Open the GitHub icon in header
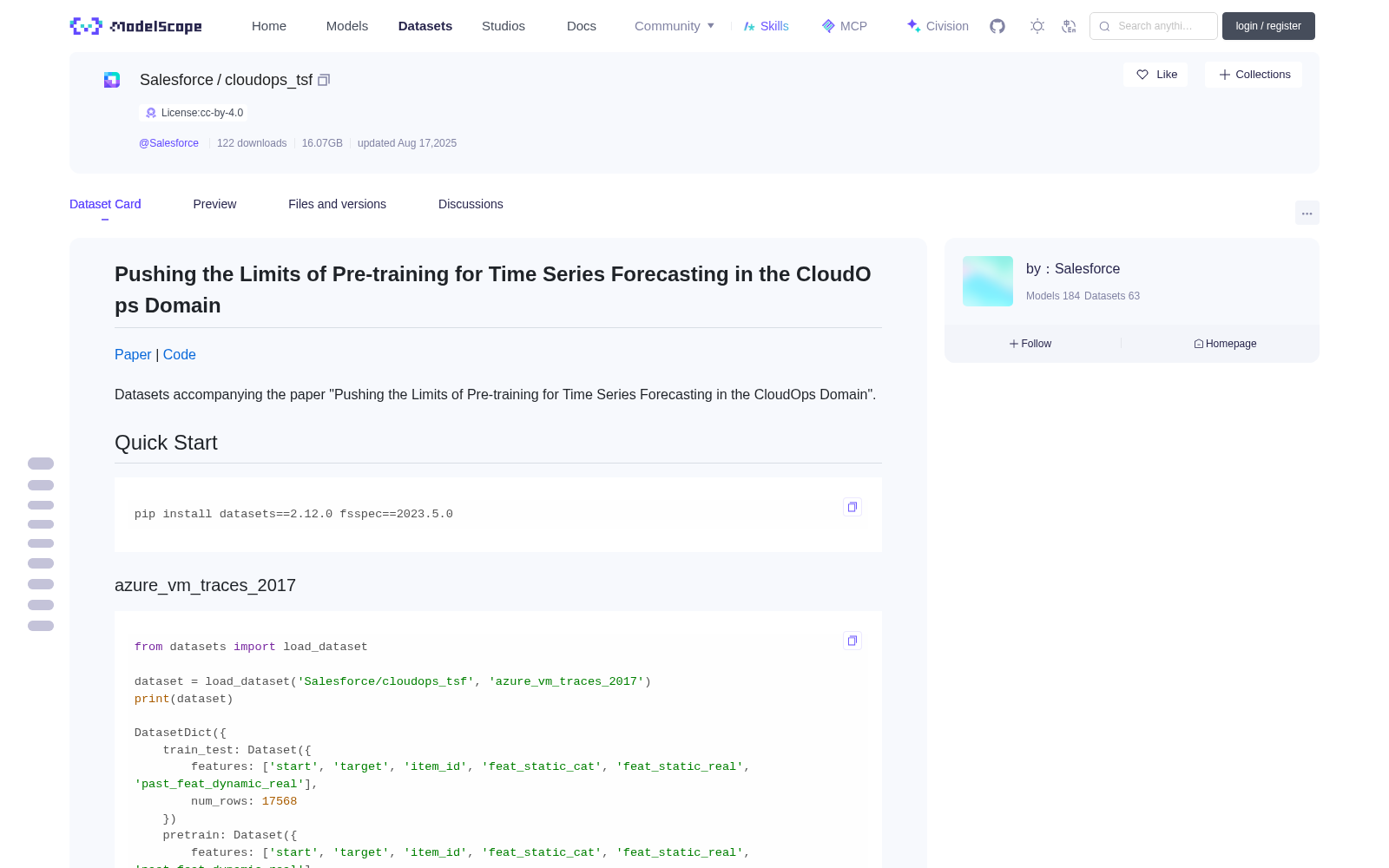Viewport: 1389px width, 868px height. point(997,26)
